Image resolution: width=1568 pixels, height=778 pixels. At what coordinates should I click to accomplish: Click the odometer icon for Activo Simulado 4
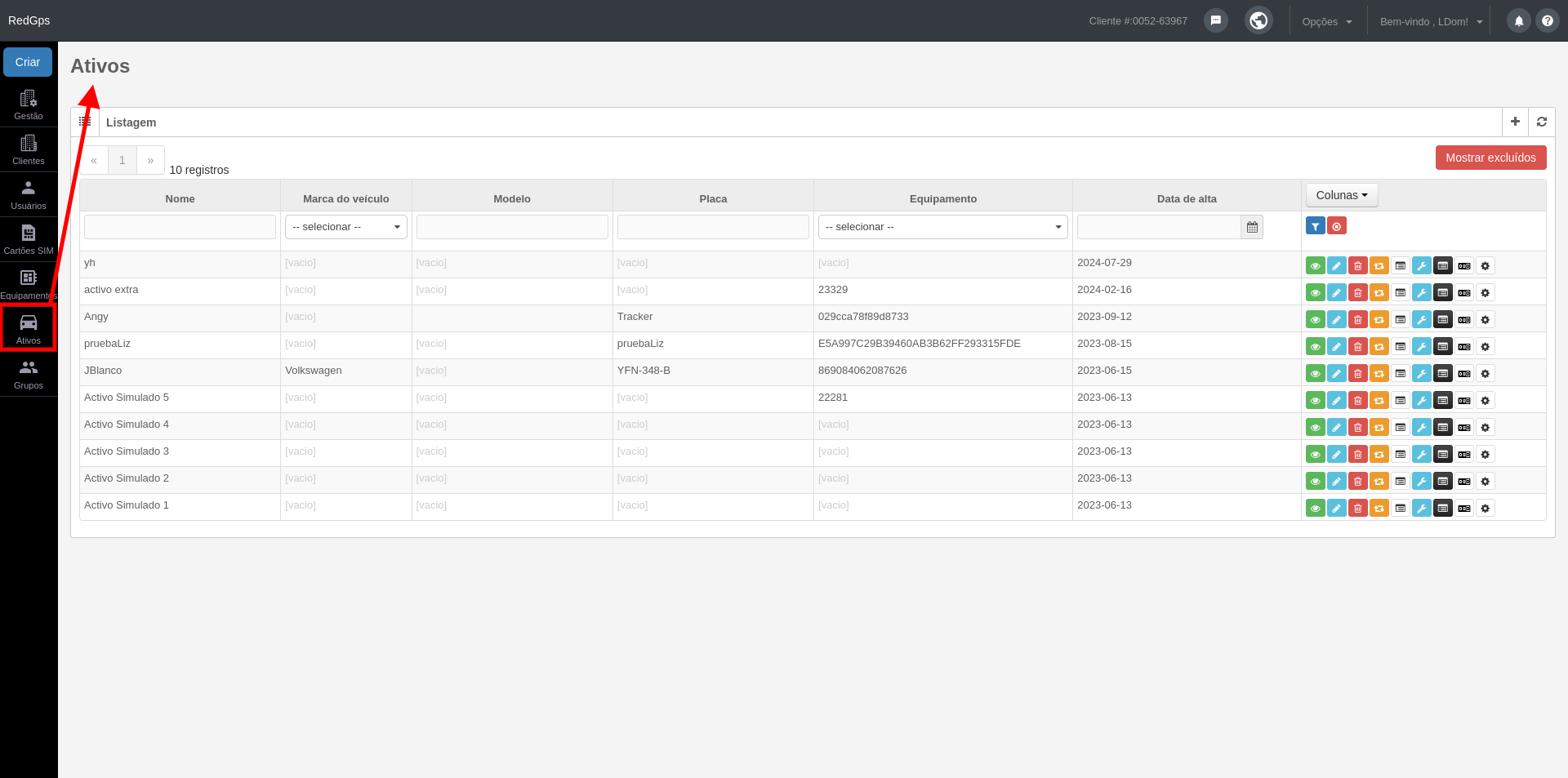1463,427
